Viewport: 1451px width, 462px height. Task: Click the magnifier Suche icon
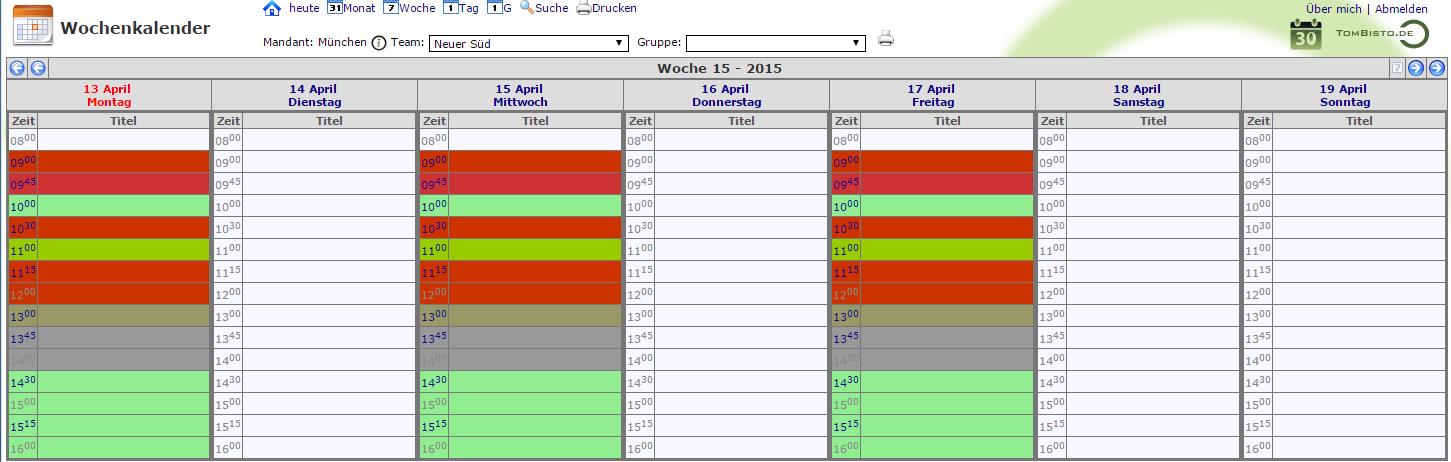tap(527, 8)
